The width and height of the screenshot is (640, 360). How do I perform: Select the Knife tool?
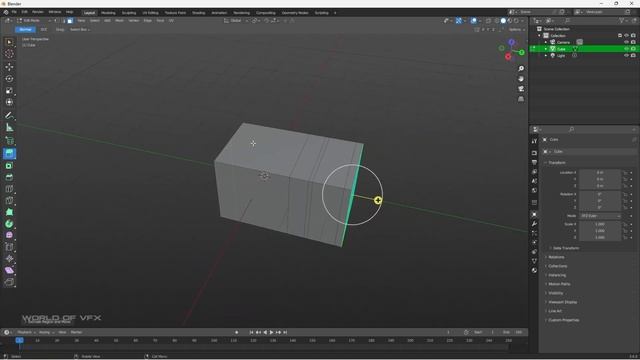(x=9, y=200)
